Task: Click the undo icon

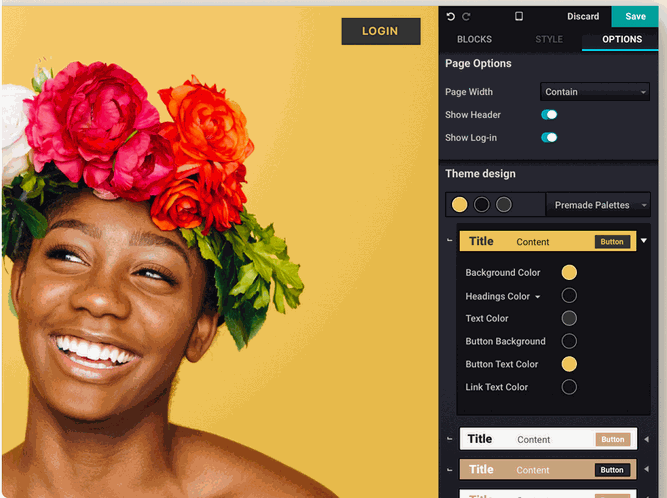Action: click(x=450, y=17)
